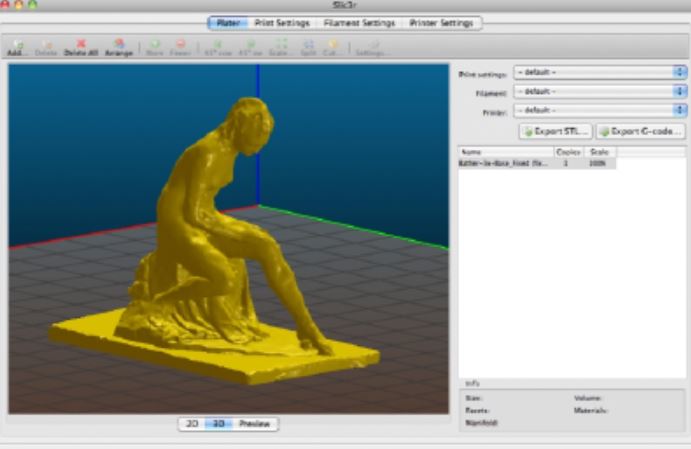691x449 pixels.
Task: Click the Cut toolbar button
Action: tap(332, 48)
